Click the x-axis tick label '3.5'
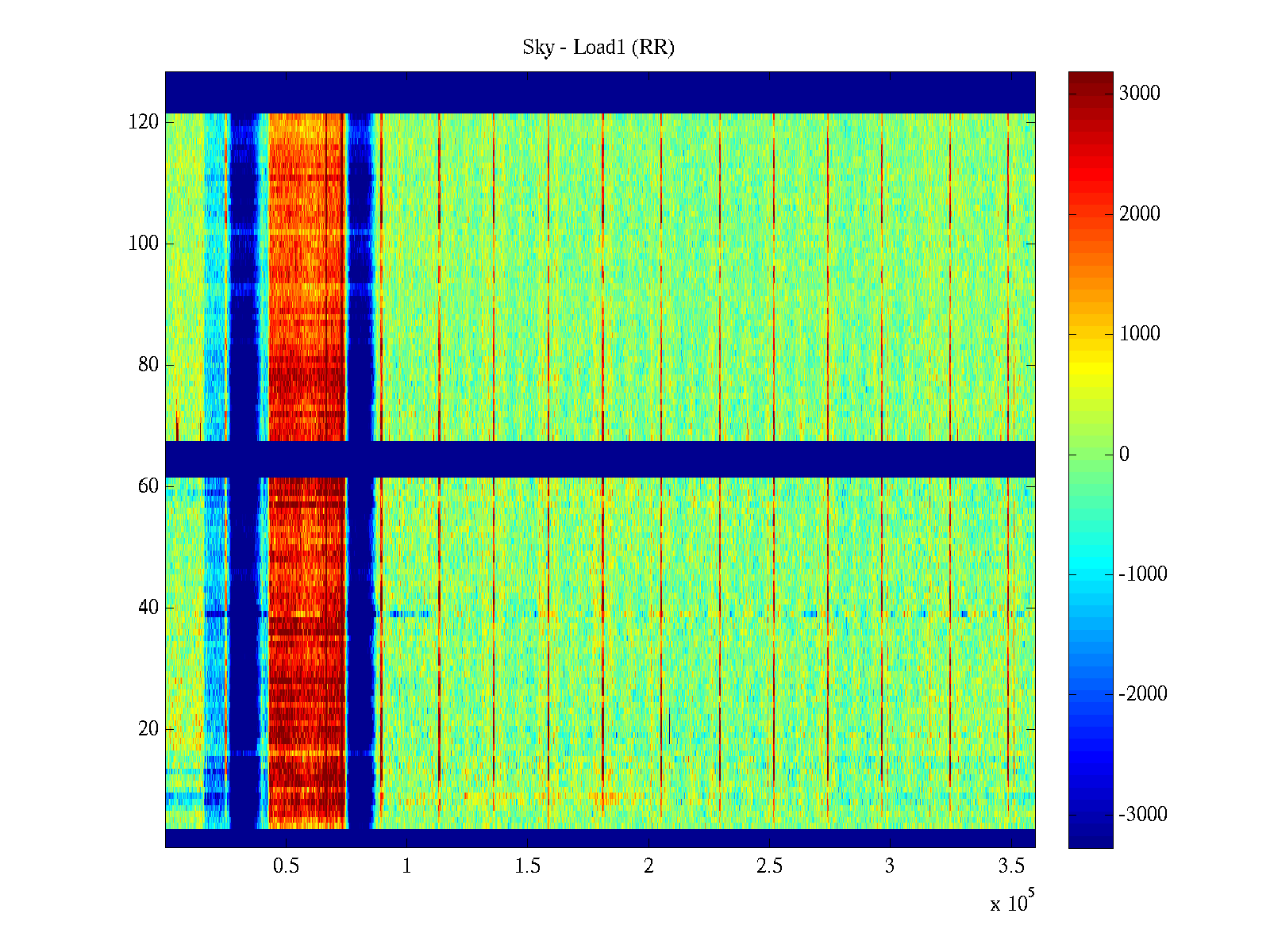The image size is (1270, 952). pyautogui.click(x=1010, y=866)
